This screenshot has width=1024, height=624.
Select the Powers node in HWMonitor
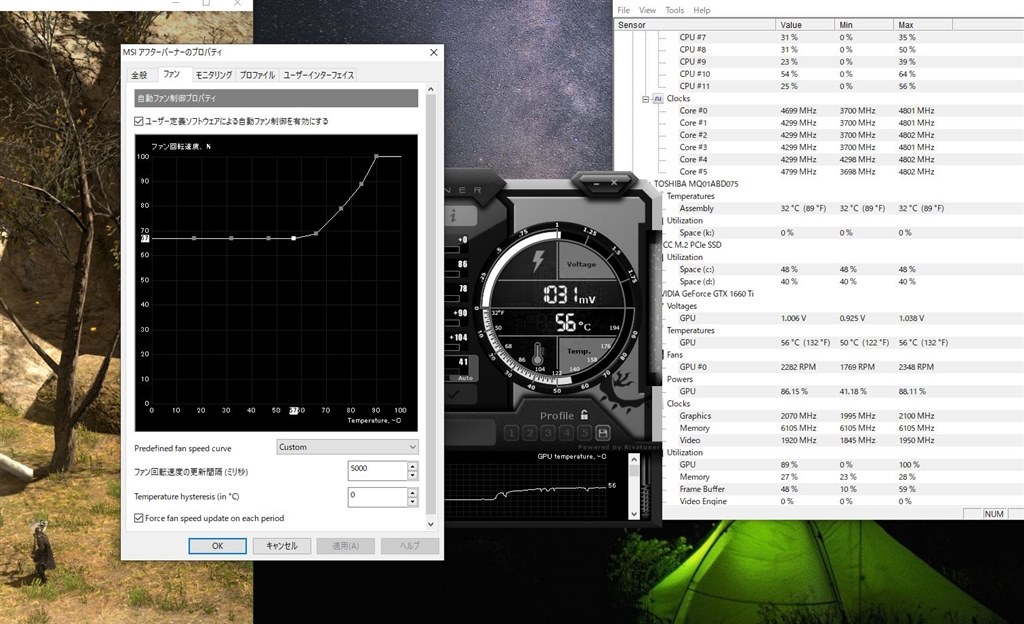click(x=679, y=379)
